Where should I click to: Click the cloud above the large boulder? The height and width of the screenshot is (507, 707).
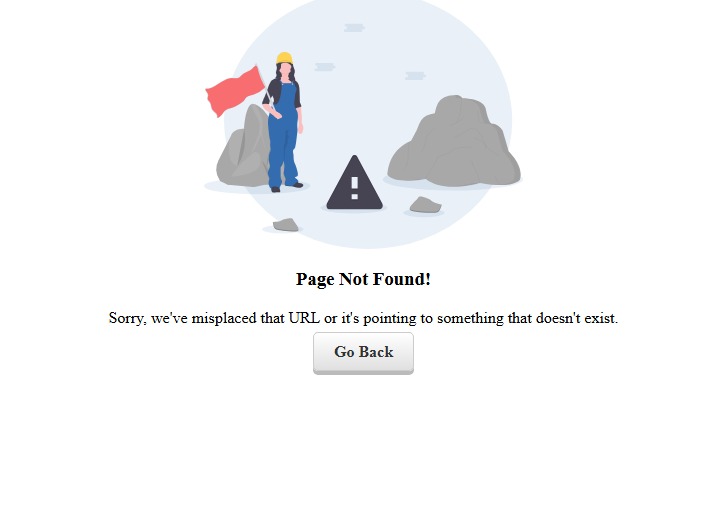(415, 75)
